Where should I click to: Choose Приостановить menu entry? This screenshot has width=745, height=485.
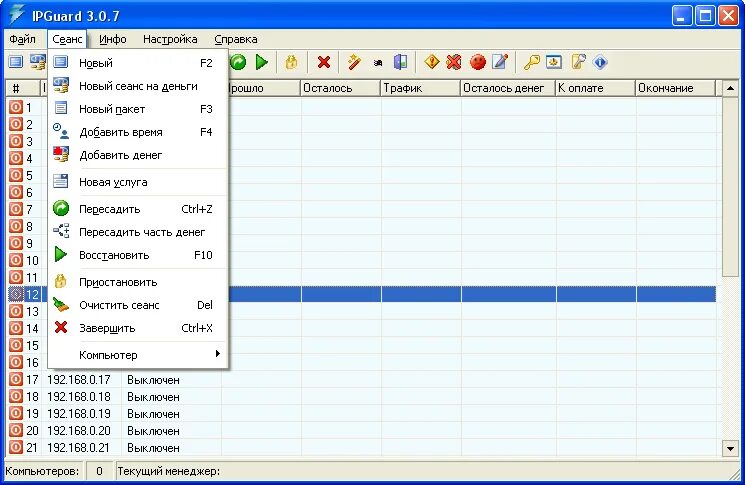[x=138, y=282]
